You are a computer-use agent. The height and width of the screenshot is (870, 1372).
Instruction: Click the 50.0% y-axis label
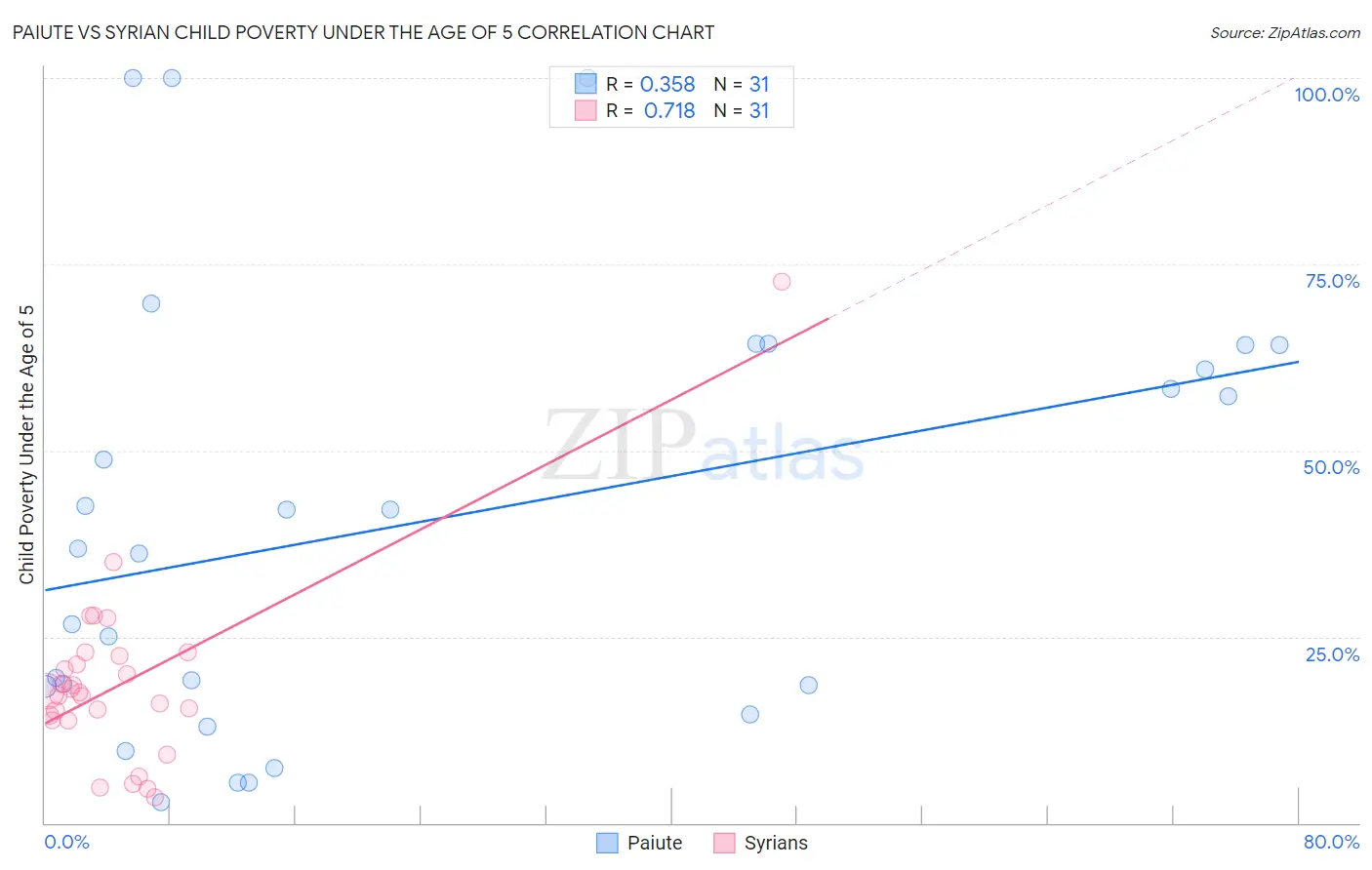(1331, 467)
